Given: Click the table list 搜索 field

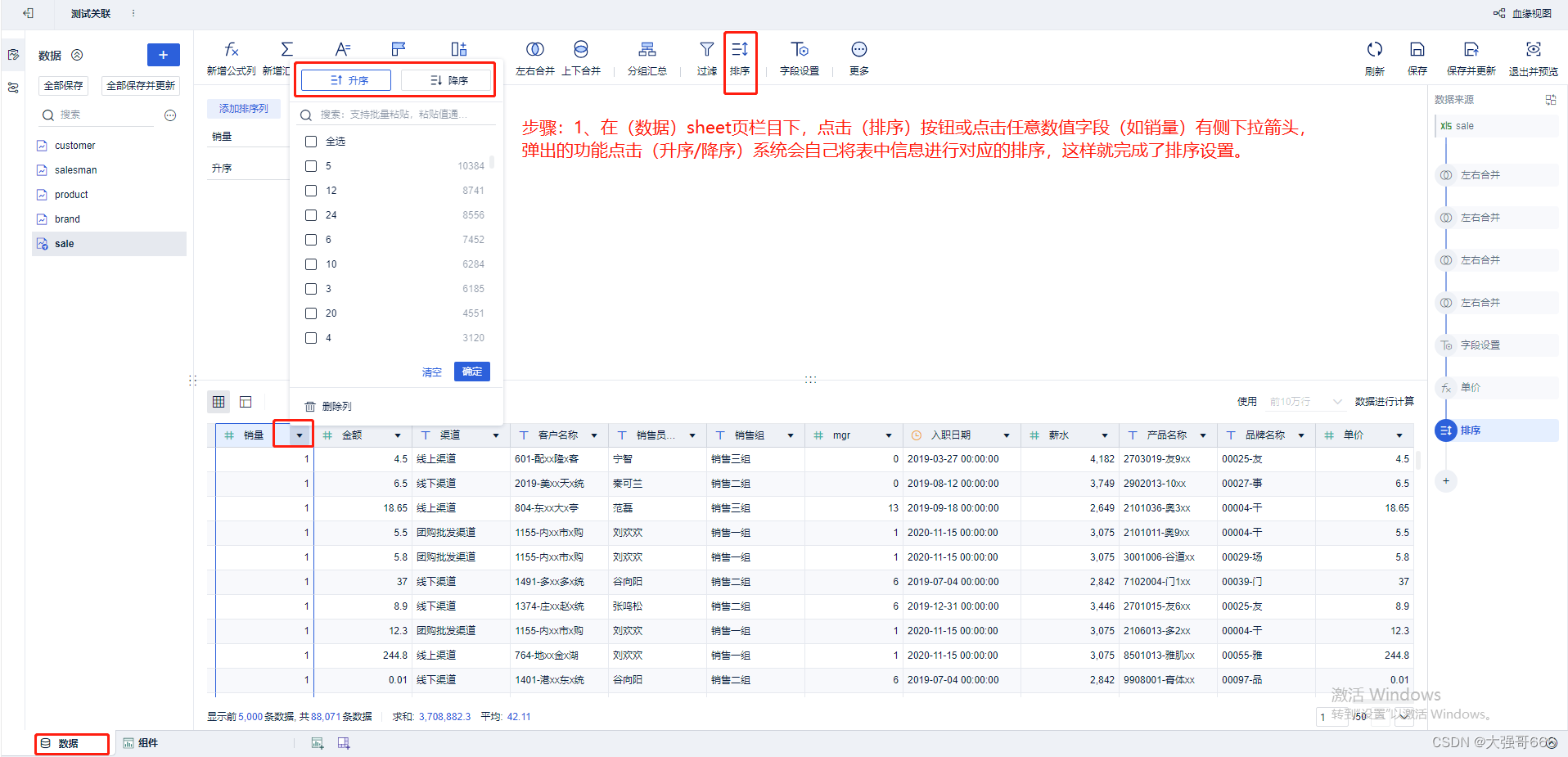Looking at the screenshot, I should 98,115.
